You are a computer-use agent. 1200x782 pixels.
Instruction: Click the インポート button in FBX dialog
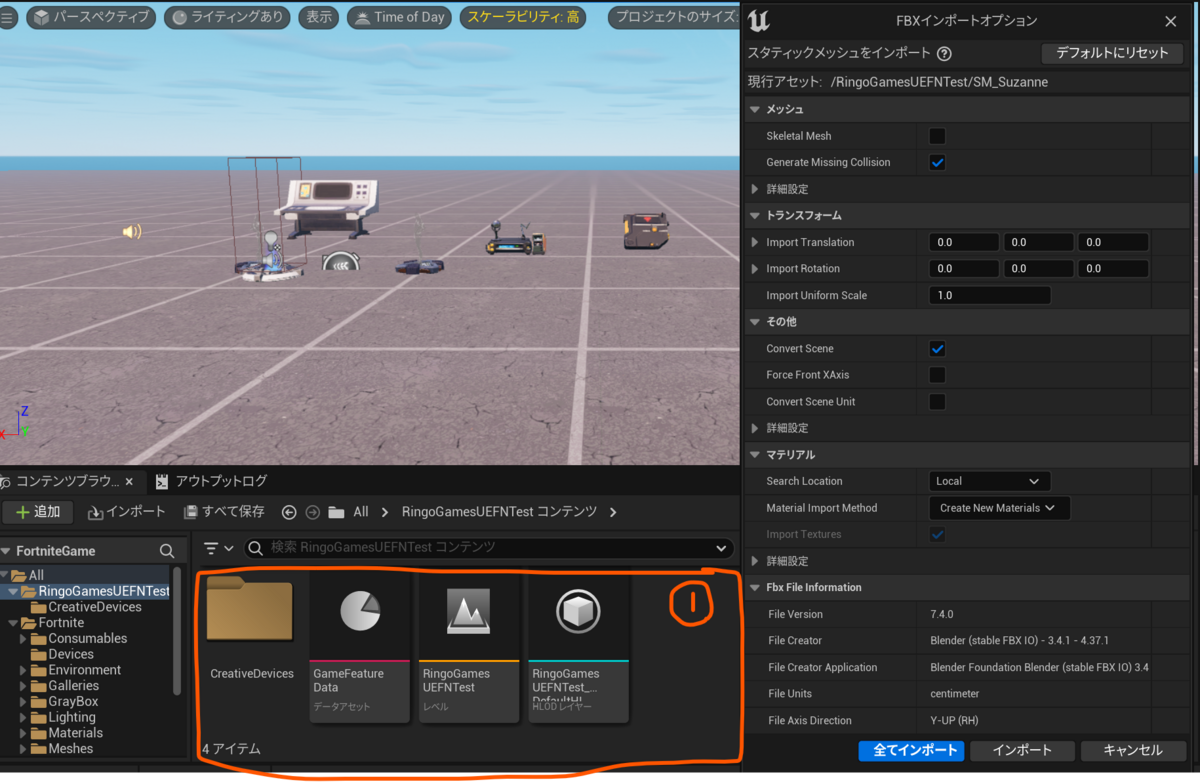1022,750
